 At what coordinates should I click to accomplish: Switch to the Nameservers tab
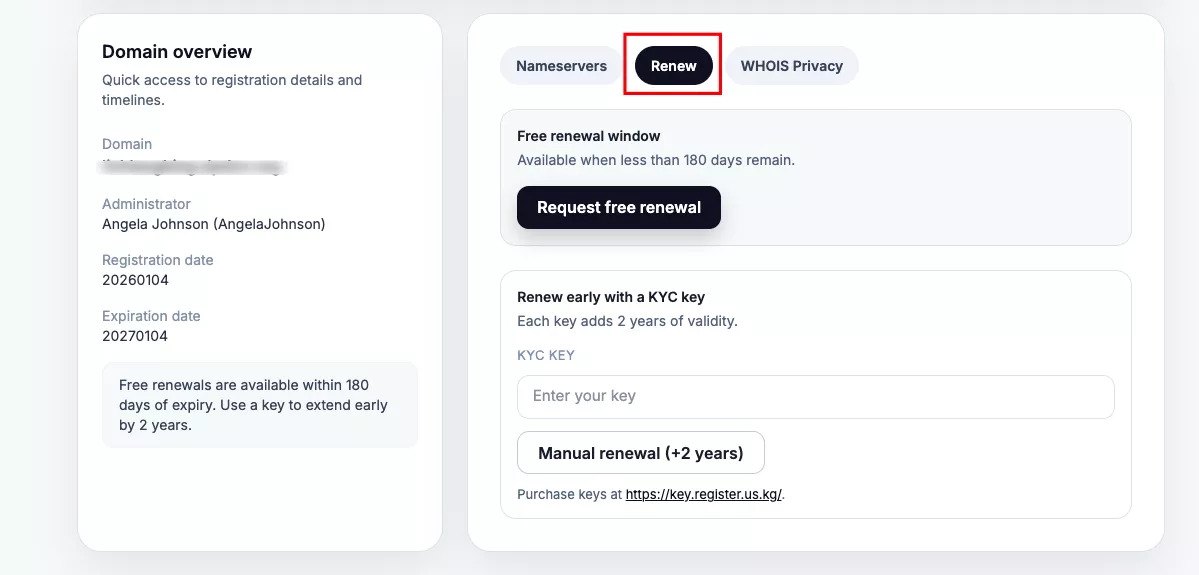point(561,66)
